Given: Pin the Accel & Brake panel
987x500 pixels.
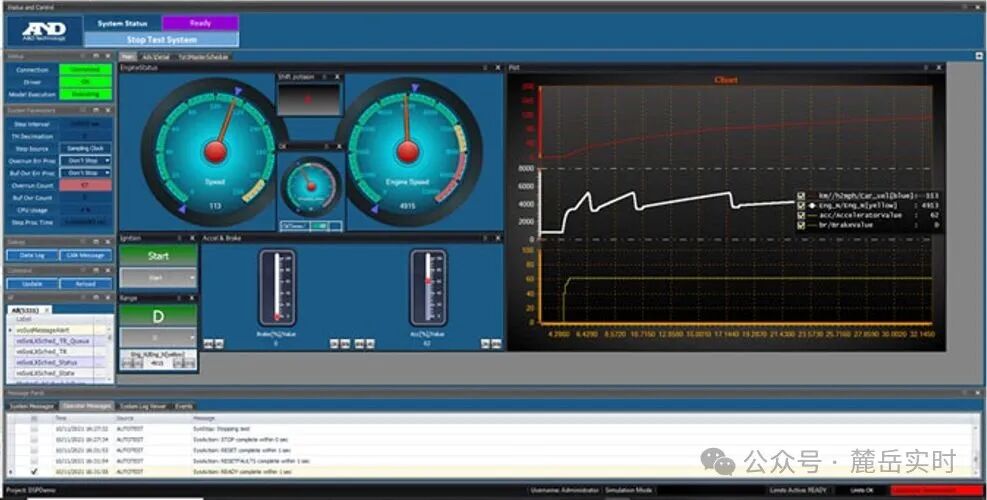Looking at the screenshot, I should (485, 239).
